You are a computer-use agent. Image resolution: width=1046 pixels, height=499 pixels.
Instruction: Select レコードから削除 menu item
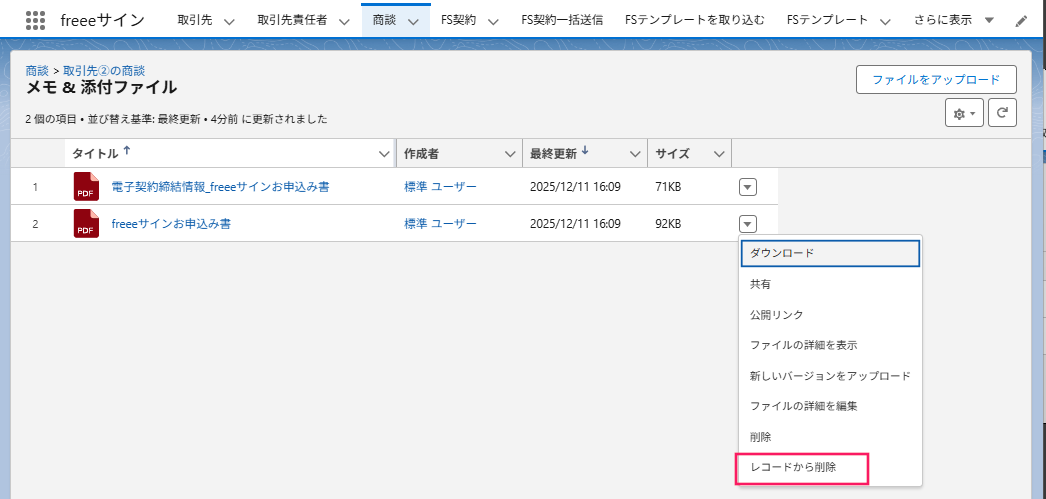tap(830, 468)
